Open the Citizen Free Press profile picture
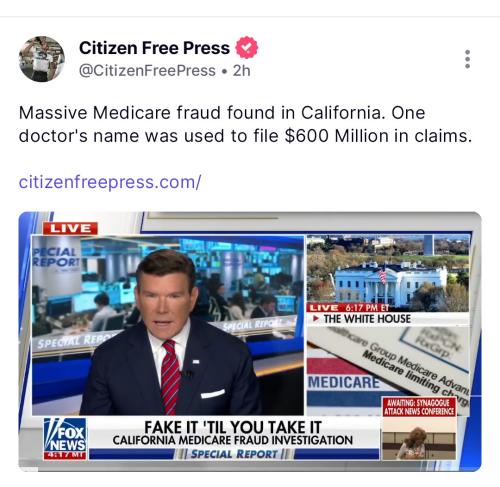 [x=42, y=59]
